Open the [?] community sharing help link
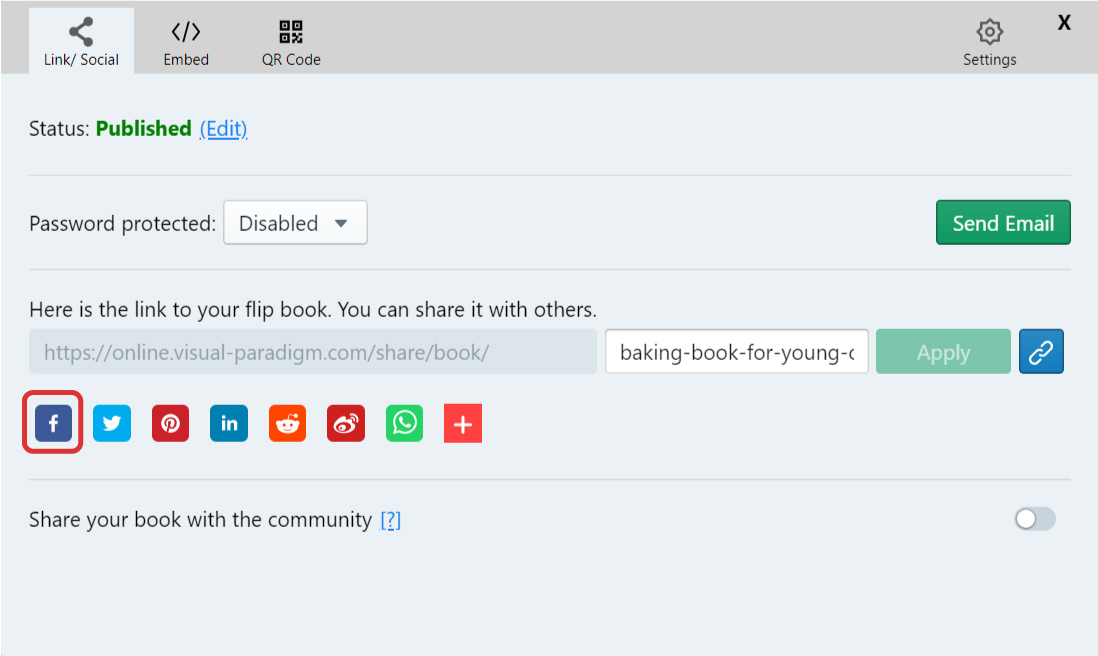 click(390, 520)
